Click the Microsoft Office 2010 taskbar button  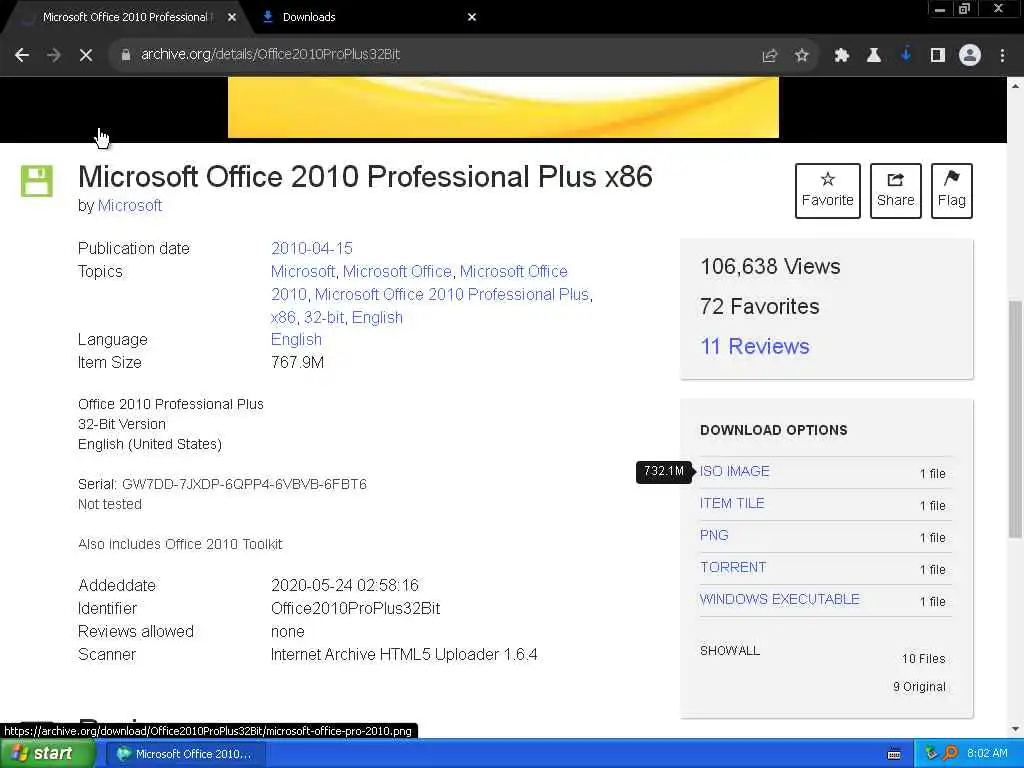coord(185,754)
